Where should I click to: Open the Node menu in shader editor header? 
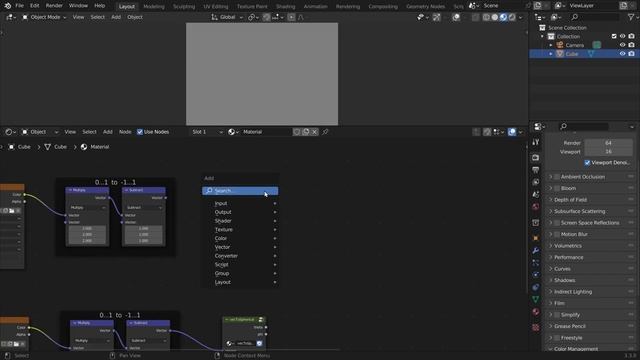pos(125,132)
